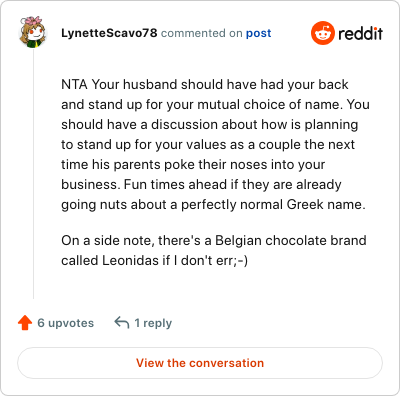Screen dimensions: 400x396
Task: Click the View the conversation button
Action: click(x=200, y=363)
